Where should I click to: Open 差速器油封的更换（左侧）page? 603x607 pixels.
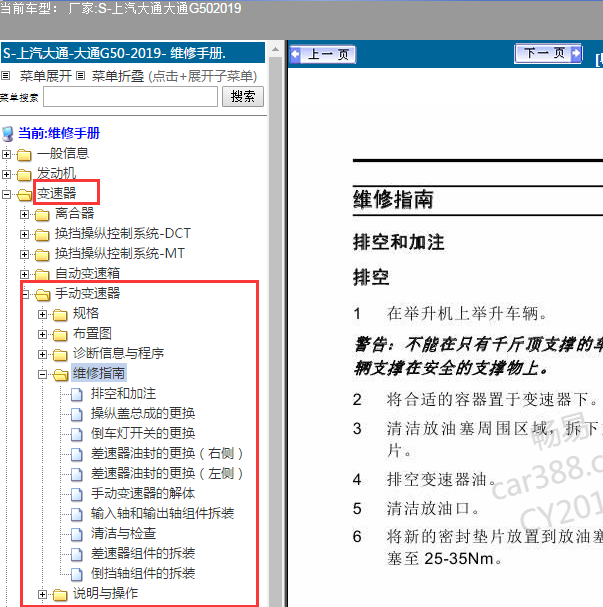[167, 474]
